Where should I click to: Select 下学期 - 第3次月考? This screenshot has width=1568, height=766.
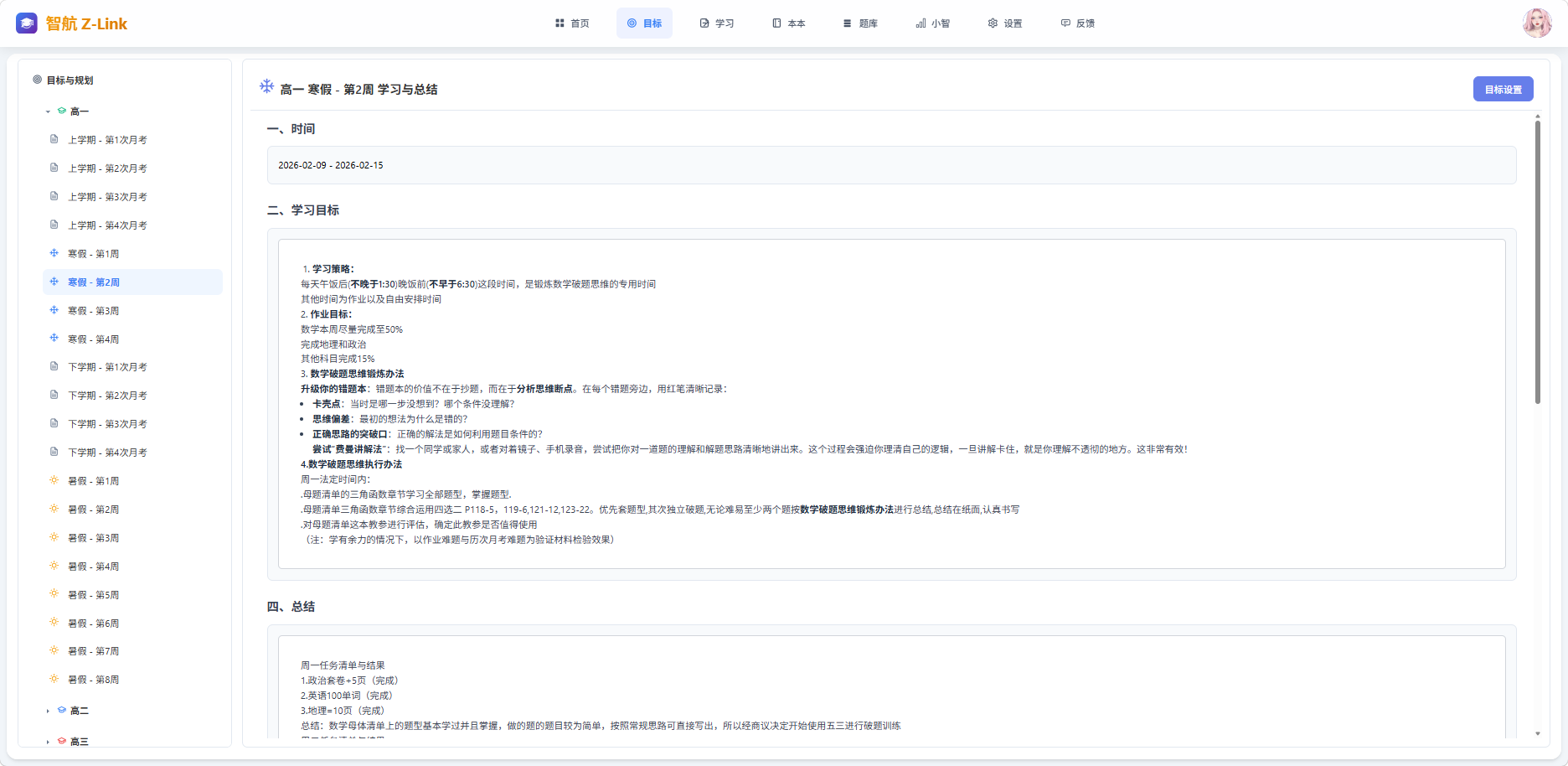coord(132,424)
